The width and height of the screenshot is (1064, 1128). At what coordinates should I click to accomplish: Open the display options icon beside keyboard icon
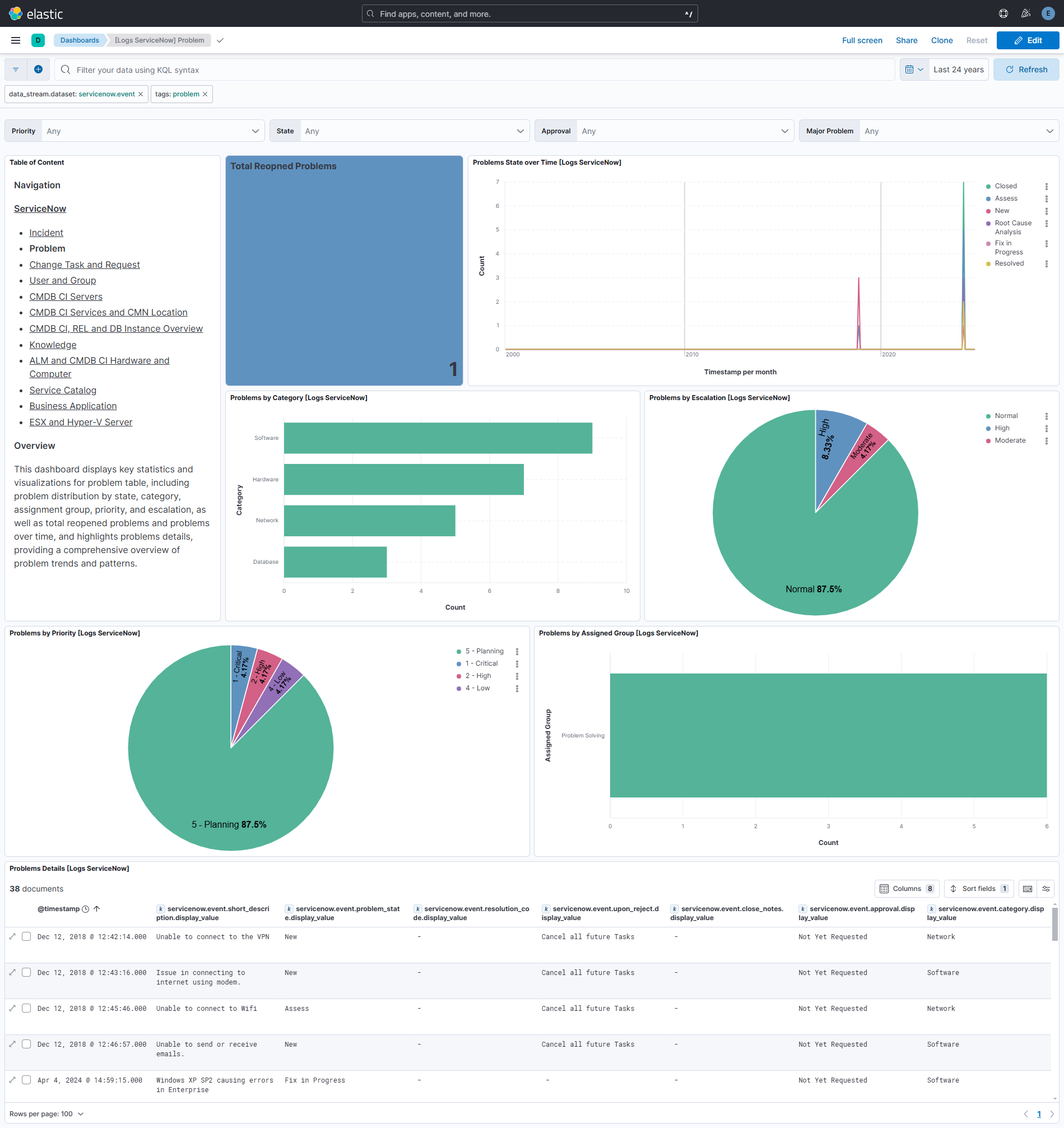[1047, 889]
